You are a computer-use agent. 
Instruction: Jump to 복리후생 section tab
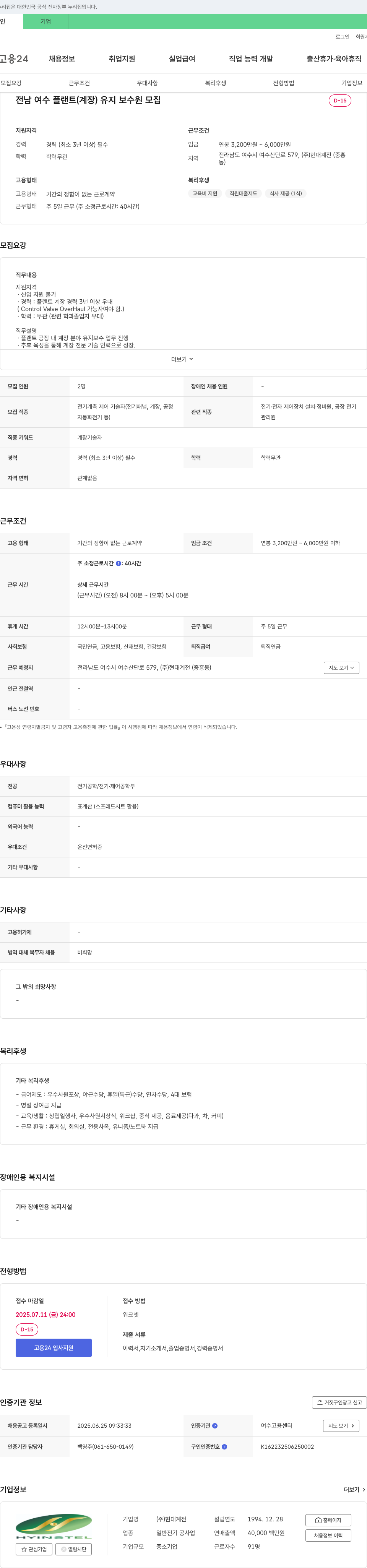point(216,83)
